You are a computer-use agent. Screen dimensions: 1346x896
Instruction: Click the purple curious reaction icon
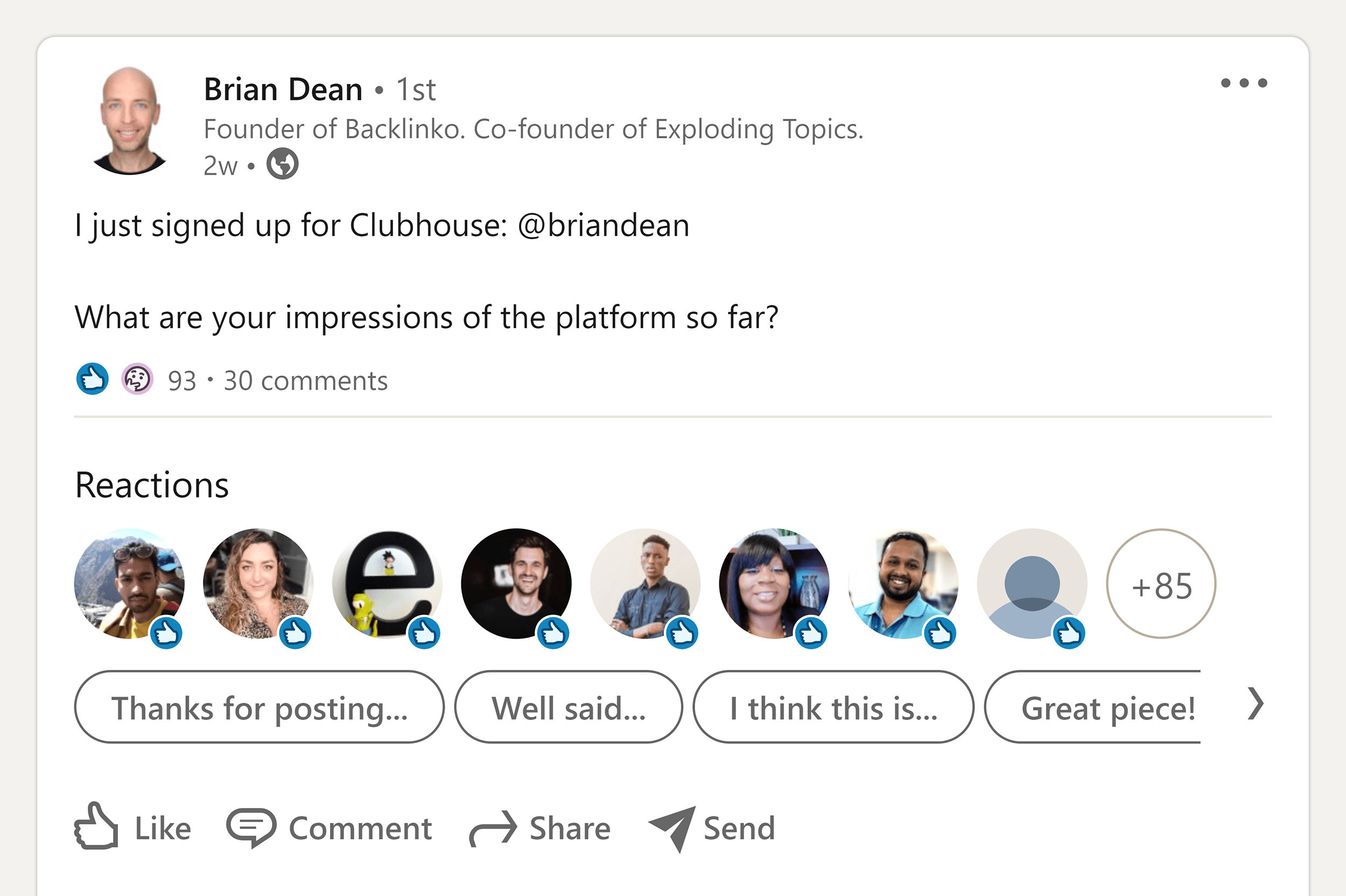click(x=137, y=379)
